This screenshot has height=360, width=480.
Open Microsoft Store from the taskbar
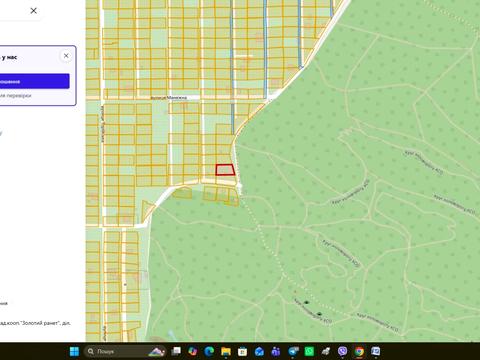pos(242,351)
